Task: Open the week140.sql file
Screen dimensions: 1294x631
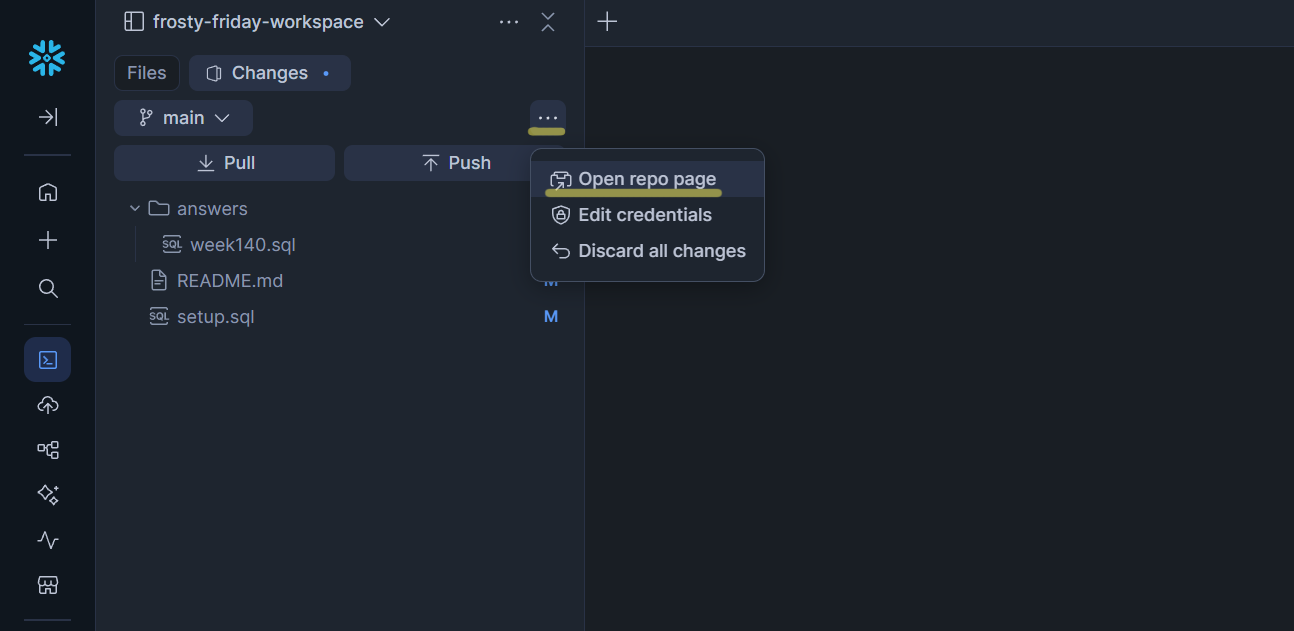Action: tap(243, 244)
